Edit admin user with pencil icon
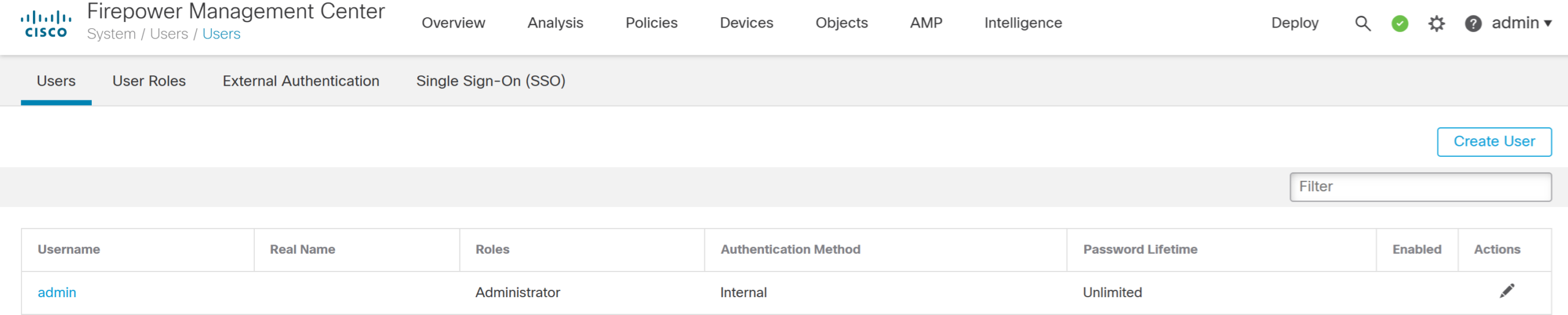Image resolution: width=1568 pixels, height=315 pixels. (x=1507, y=291)
